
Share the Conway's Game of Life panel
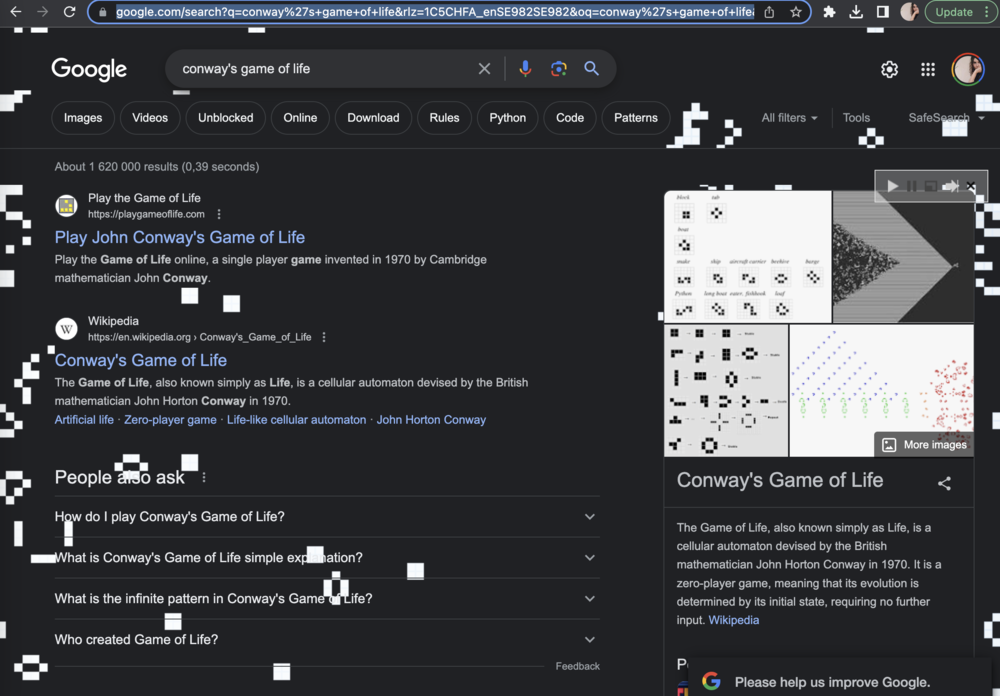click(x=945, y=484)
